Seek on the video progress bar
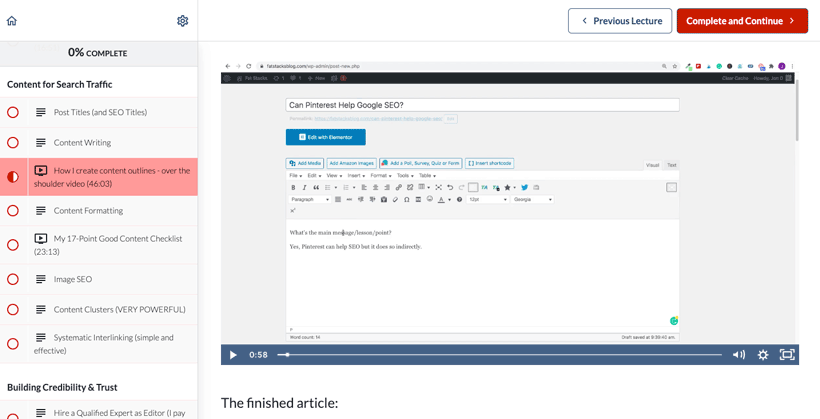 tap(500, 355)
